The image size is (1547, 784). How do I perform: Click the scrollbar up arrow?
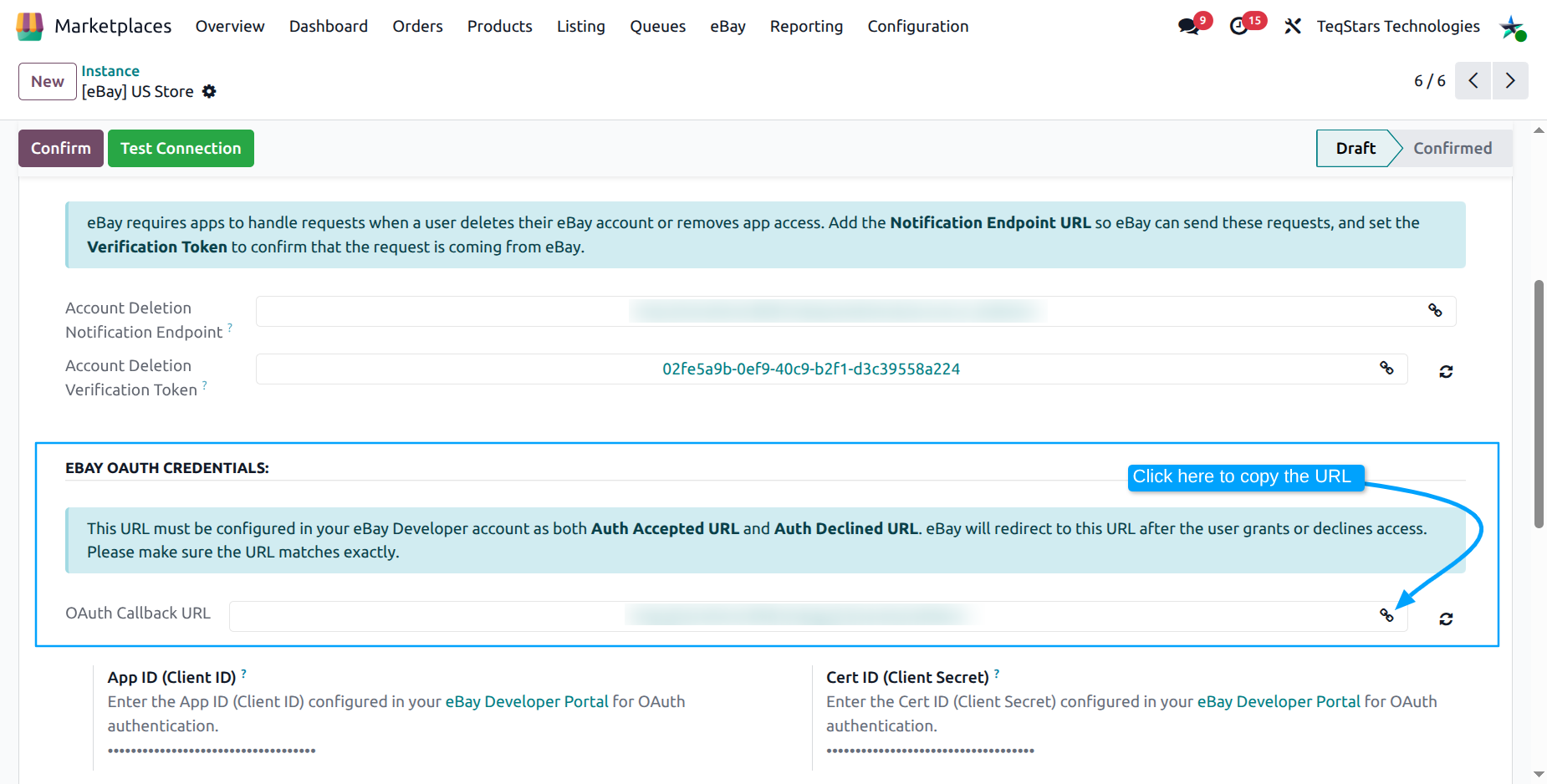(x=1539, y=130)
